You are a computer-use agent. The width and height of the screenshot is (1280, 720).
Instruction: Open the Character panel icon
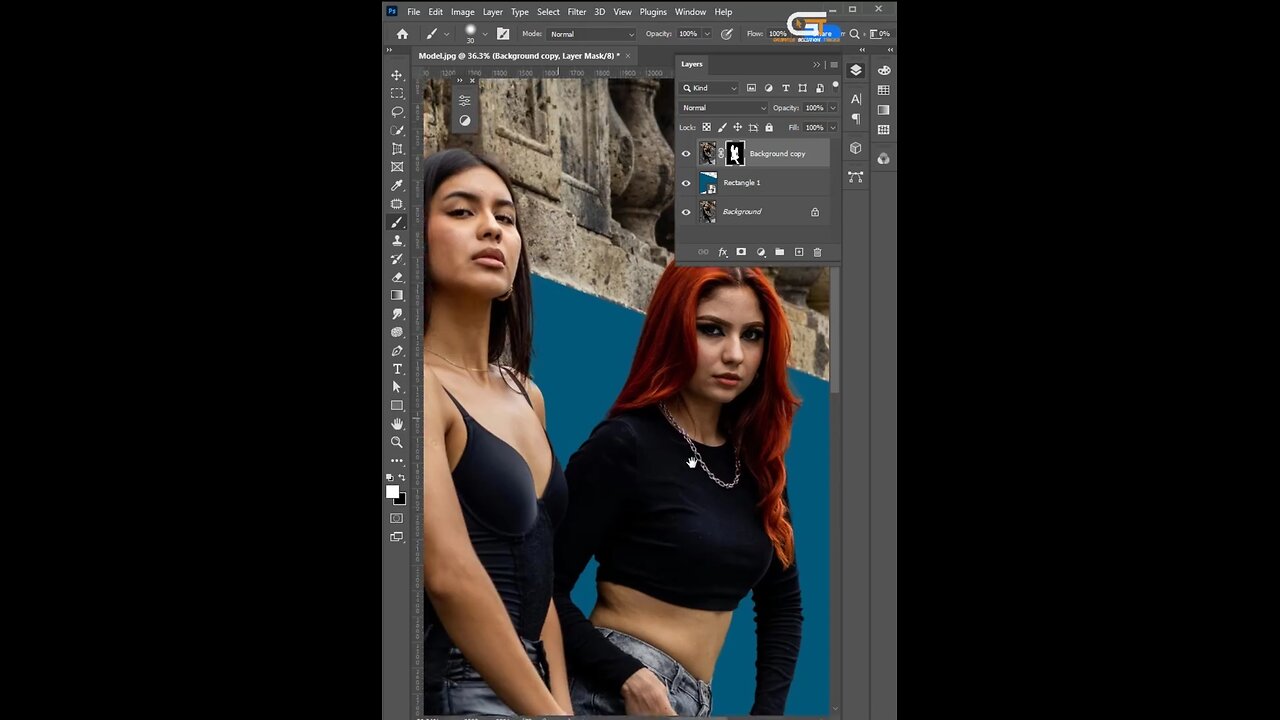856,99
